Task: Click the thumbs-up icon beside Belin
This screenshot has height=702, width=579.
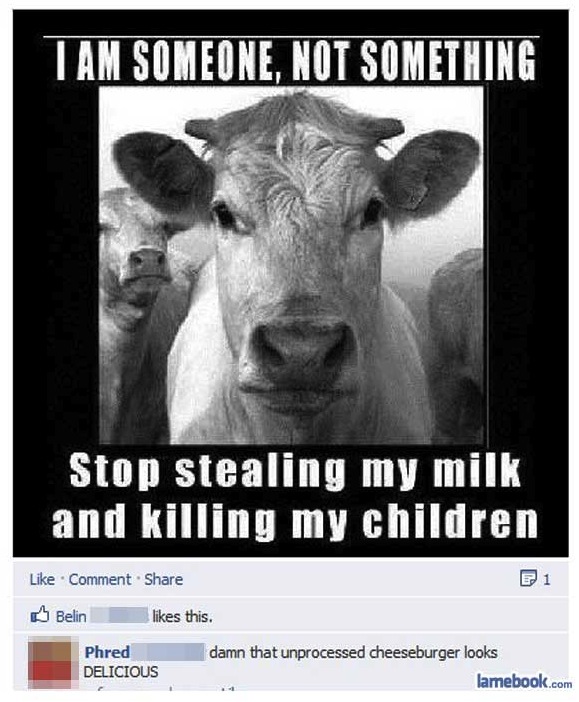Action: (x=40, y=615)
